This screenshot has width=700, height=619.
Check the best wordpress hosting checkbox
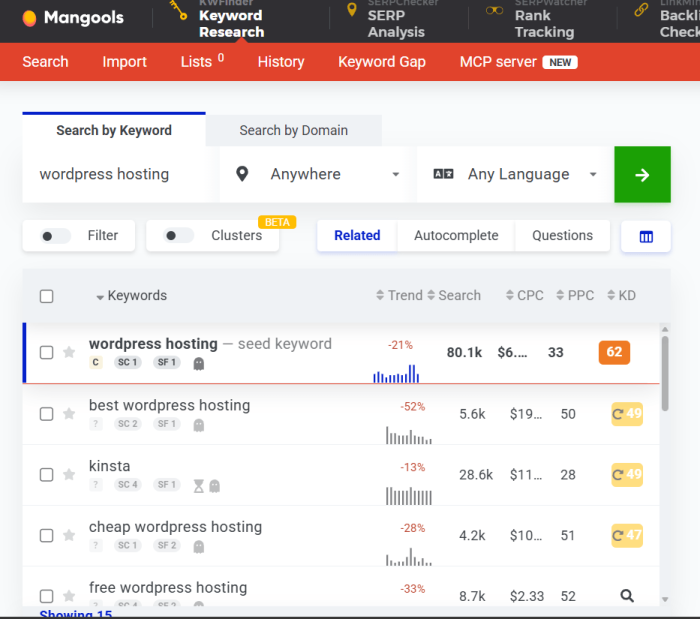(46, 414)
